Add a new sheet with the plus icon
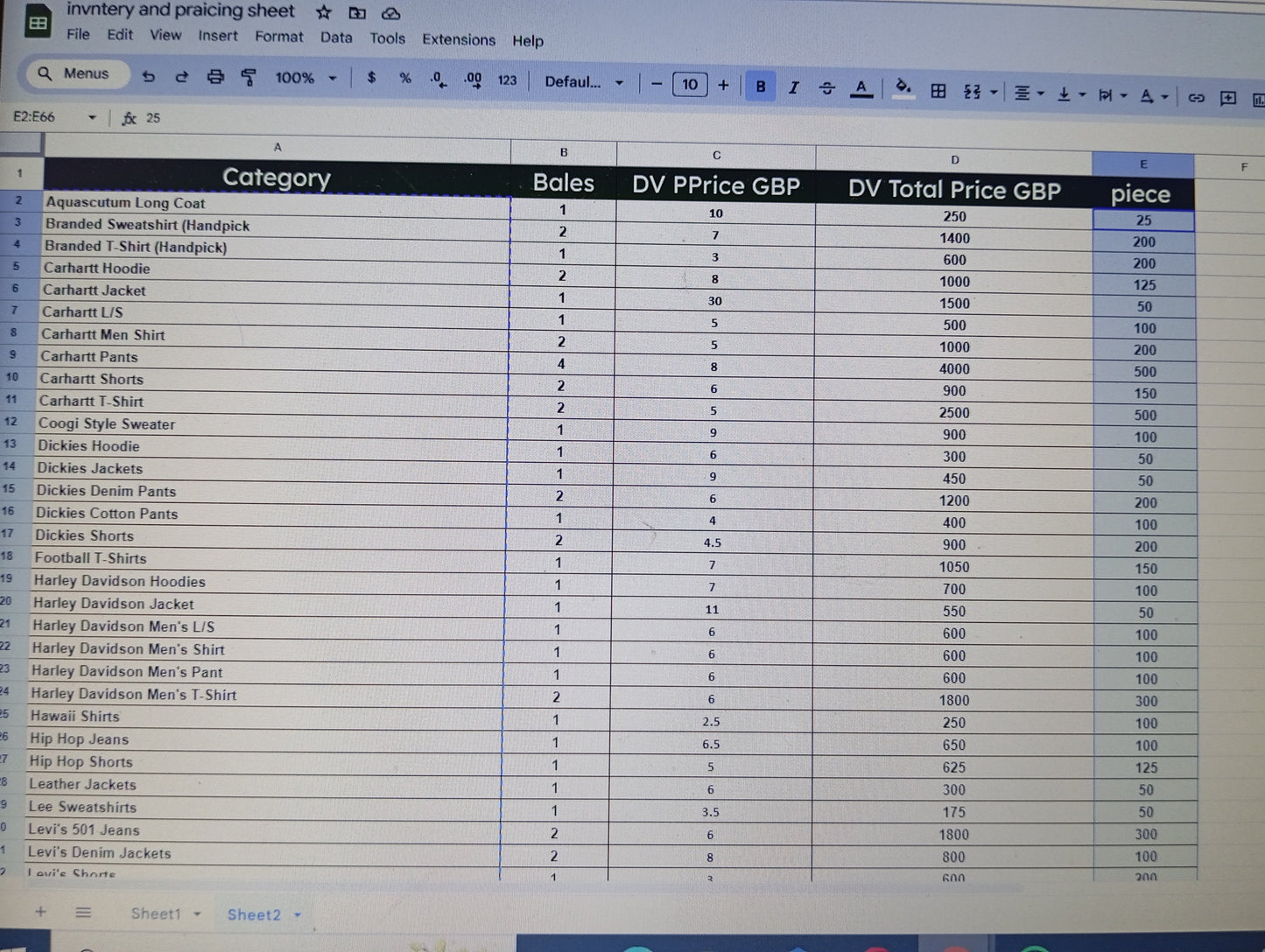Image resolution: width=1265 pixels, height=952 pixels. (40, 912)
